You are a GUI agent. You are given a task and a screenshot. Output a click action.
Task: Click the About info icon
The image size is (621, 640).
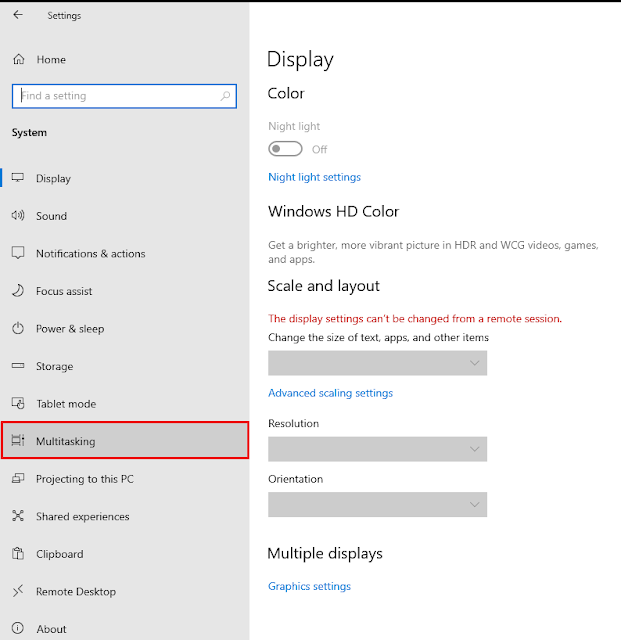[18, 628]
